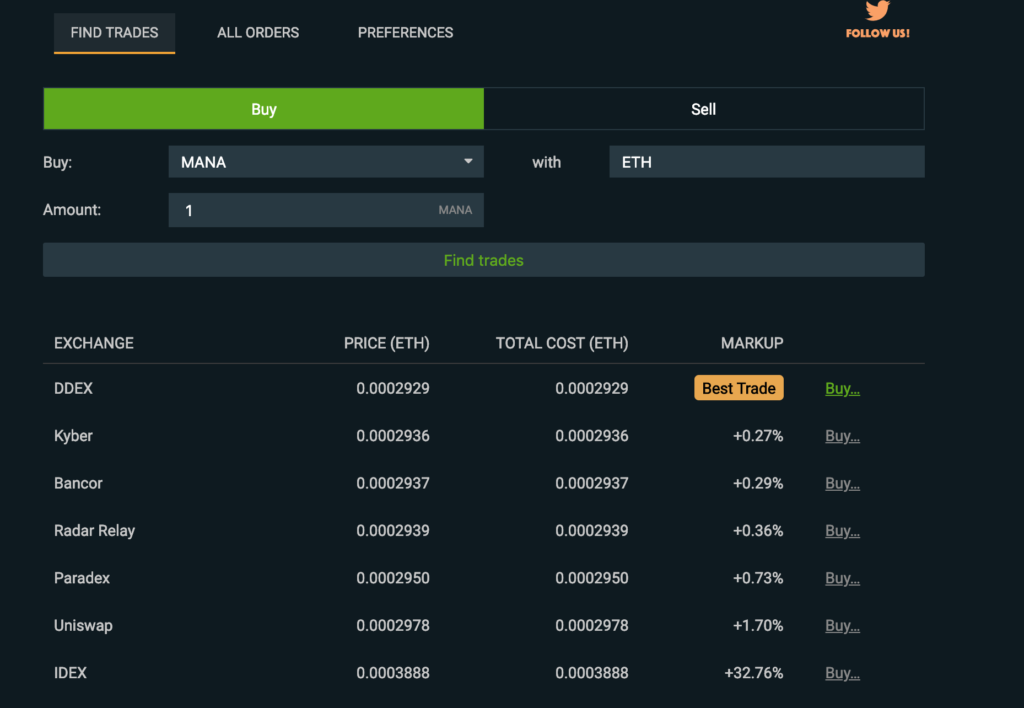
Task: Select the IDEX exchange name
Action: 71,673
